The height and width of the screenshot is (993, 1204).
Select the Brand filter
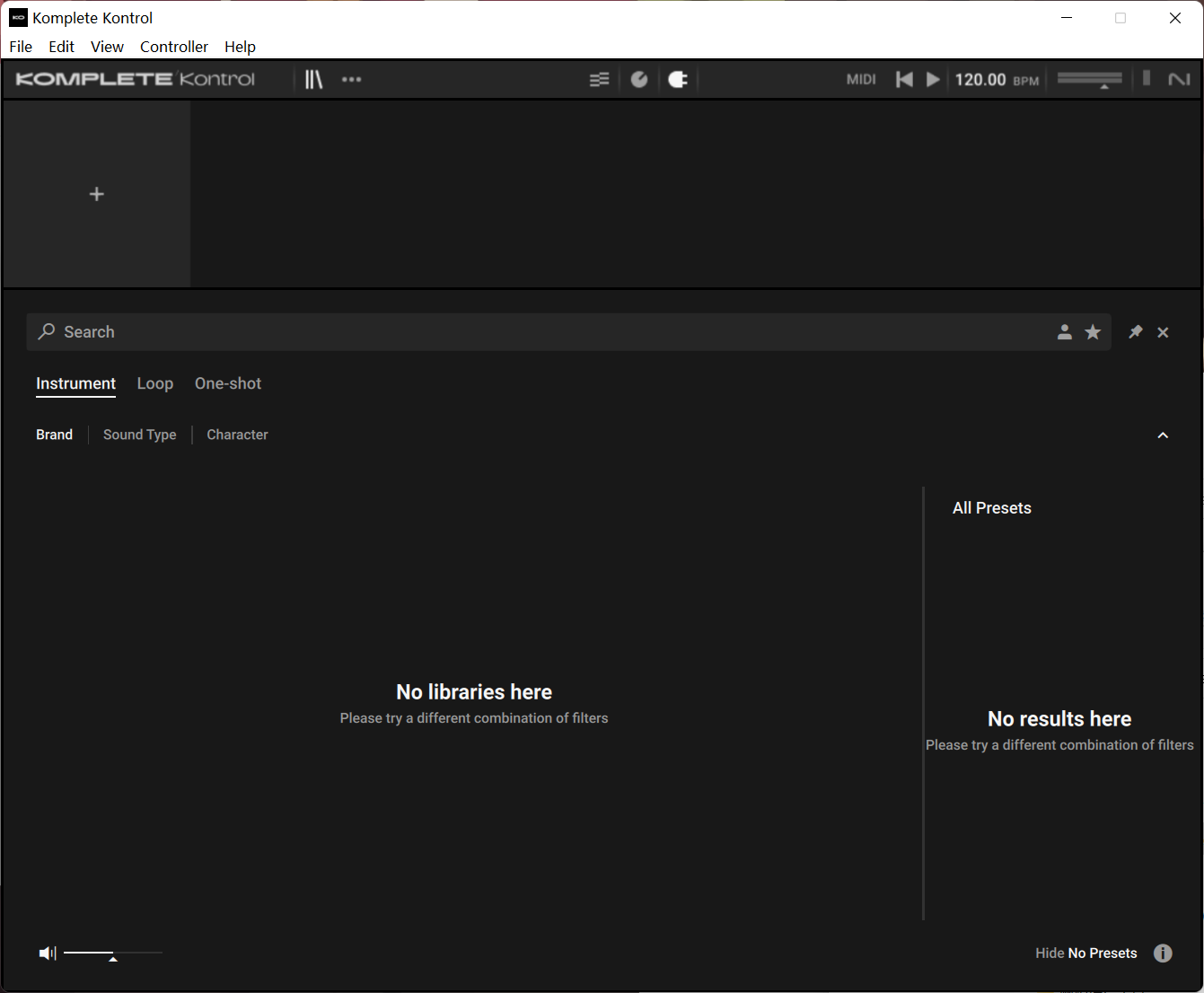[55, 435]
